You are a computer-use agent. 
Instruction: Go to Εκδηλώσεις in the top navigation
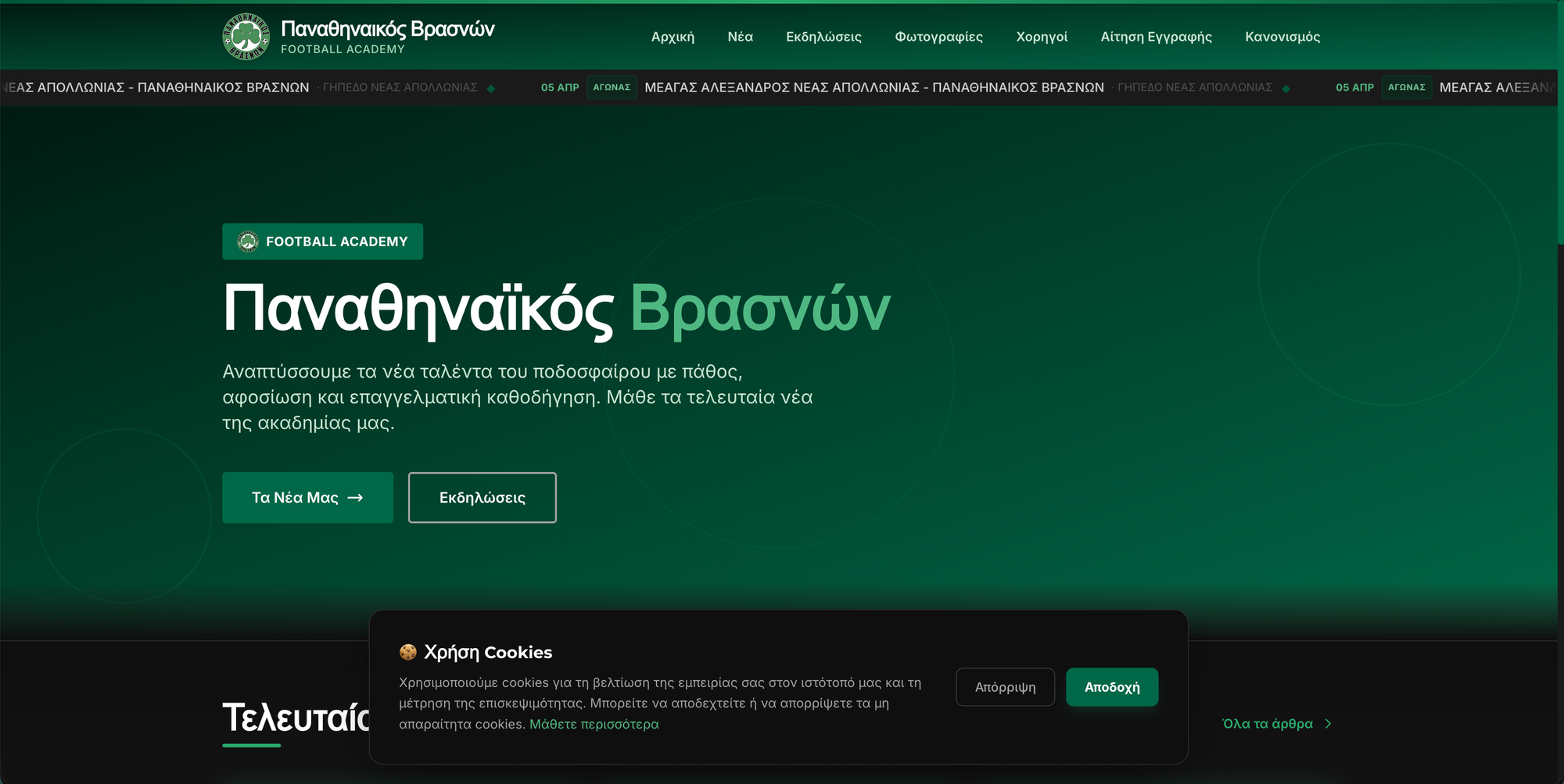pos(823,37)
